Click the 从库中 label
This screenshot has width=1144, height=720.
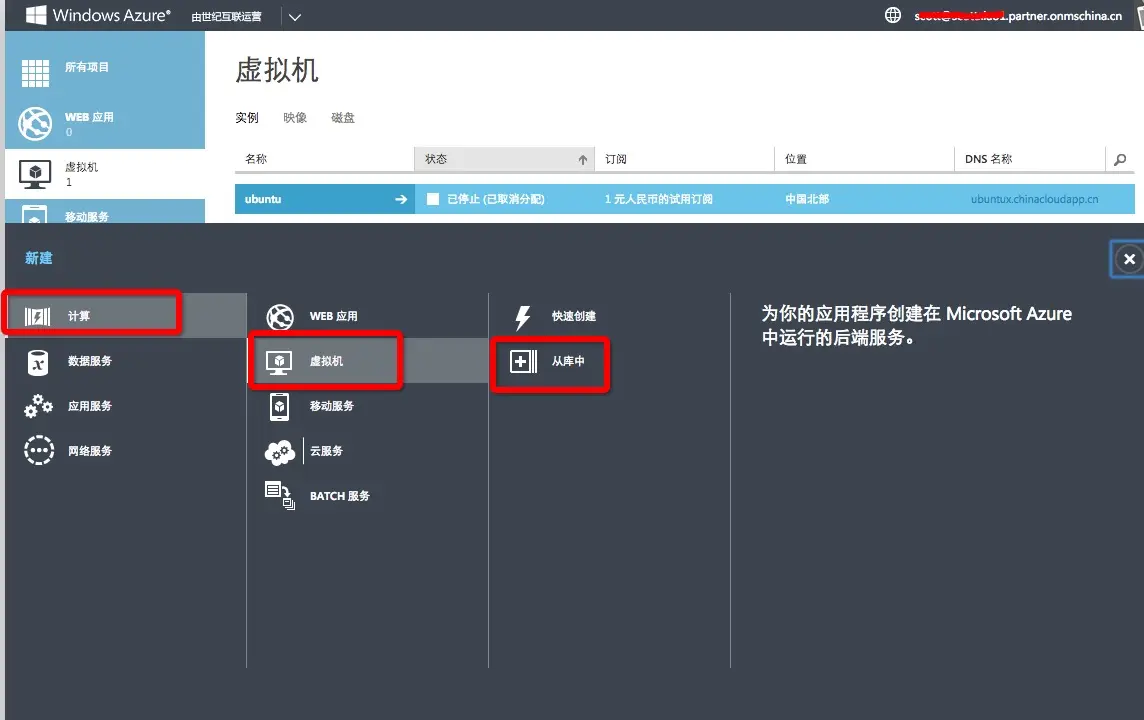pyautogui.click(x=568, y=361)
